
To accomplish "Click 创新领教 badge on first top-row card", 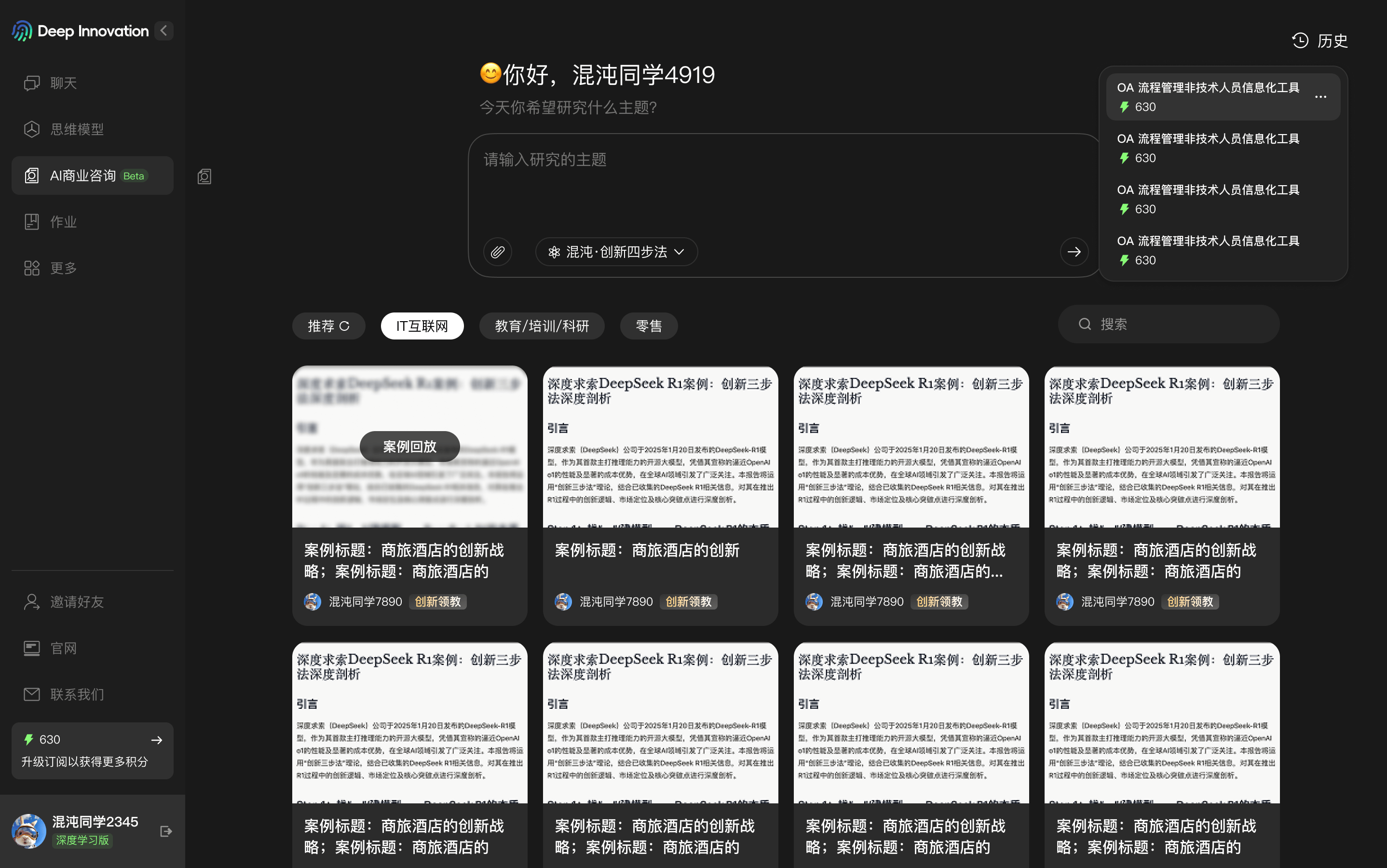I will coord(437,602).
